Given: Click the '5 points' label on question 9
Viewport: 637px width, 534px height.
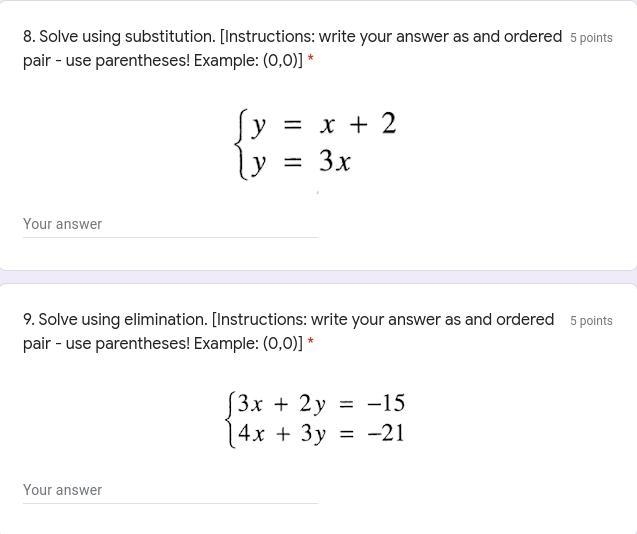Looking at the screenshot, I should click(591, 321).
